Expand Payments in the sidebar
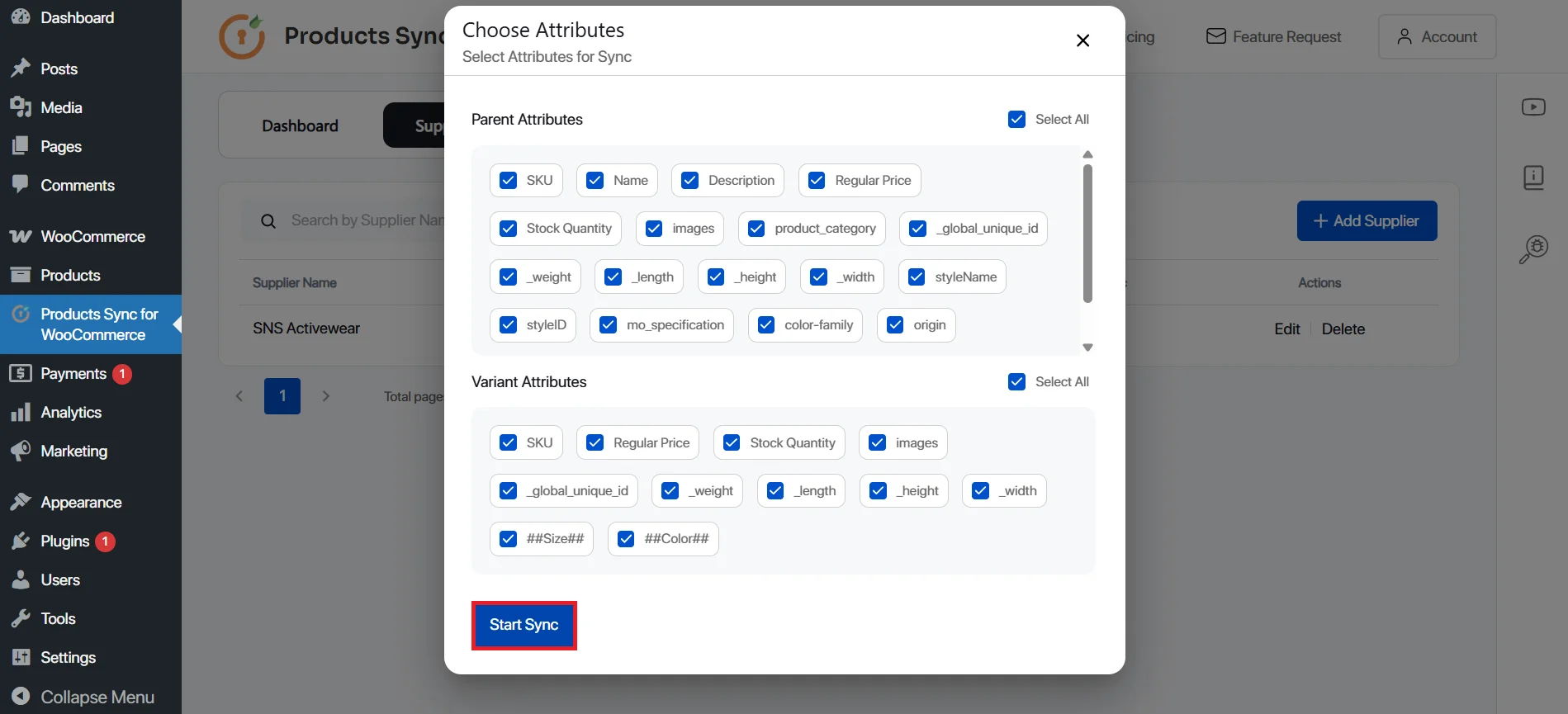This screenshot has width=1568, height=714. [x=73, y=373]
